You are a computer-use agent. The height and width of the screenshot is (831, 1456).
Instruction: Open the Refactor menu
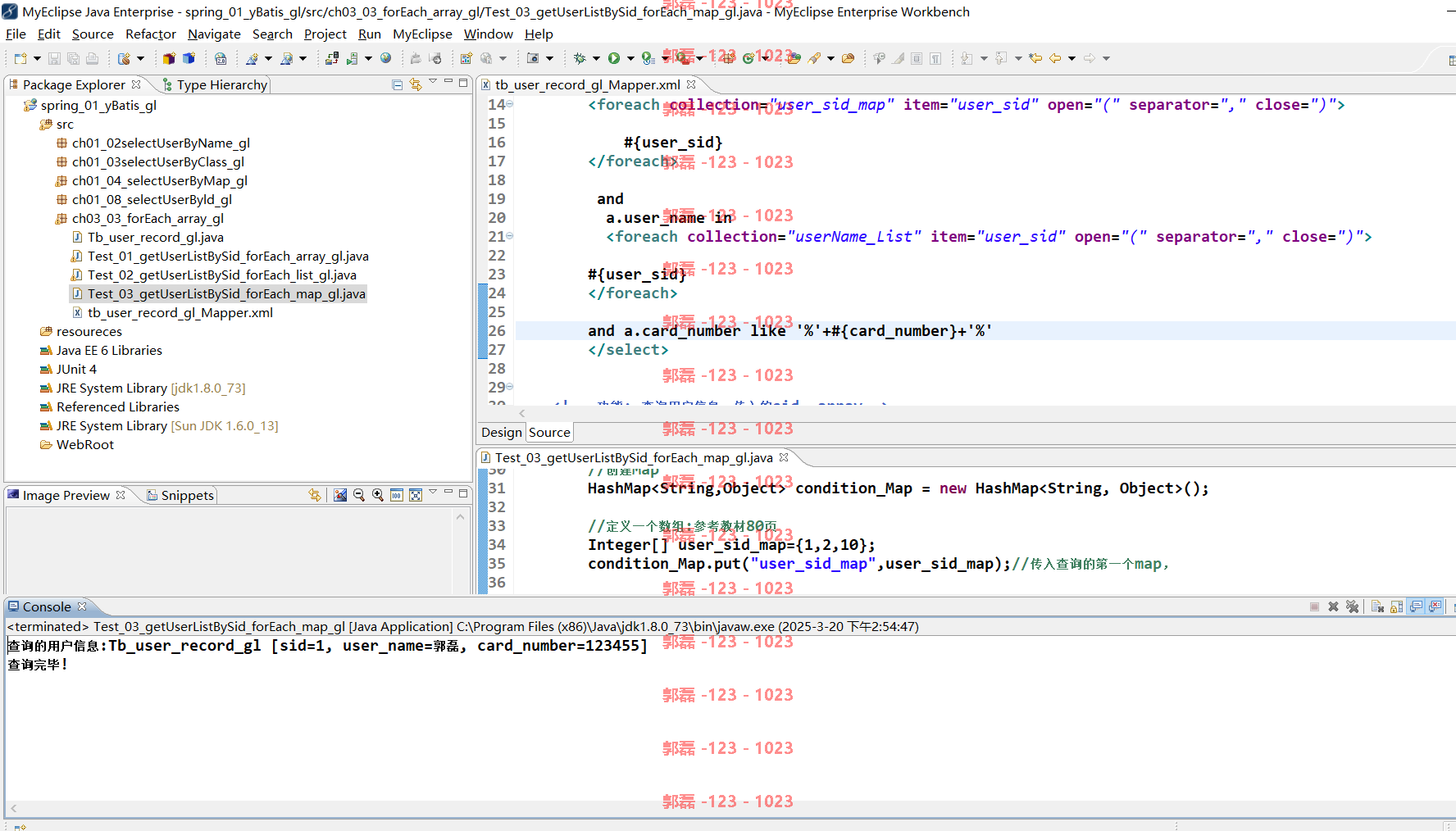coord(151,34)
